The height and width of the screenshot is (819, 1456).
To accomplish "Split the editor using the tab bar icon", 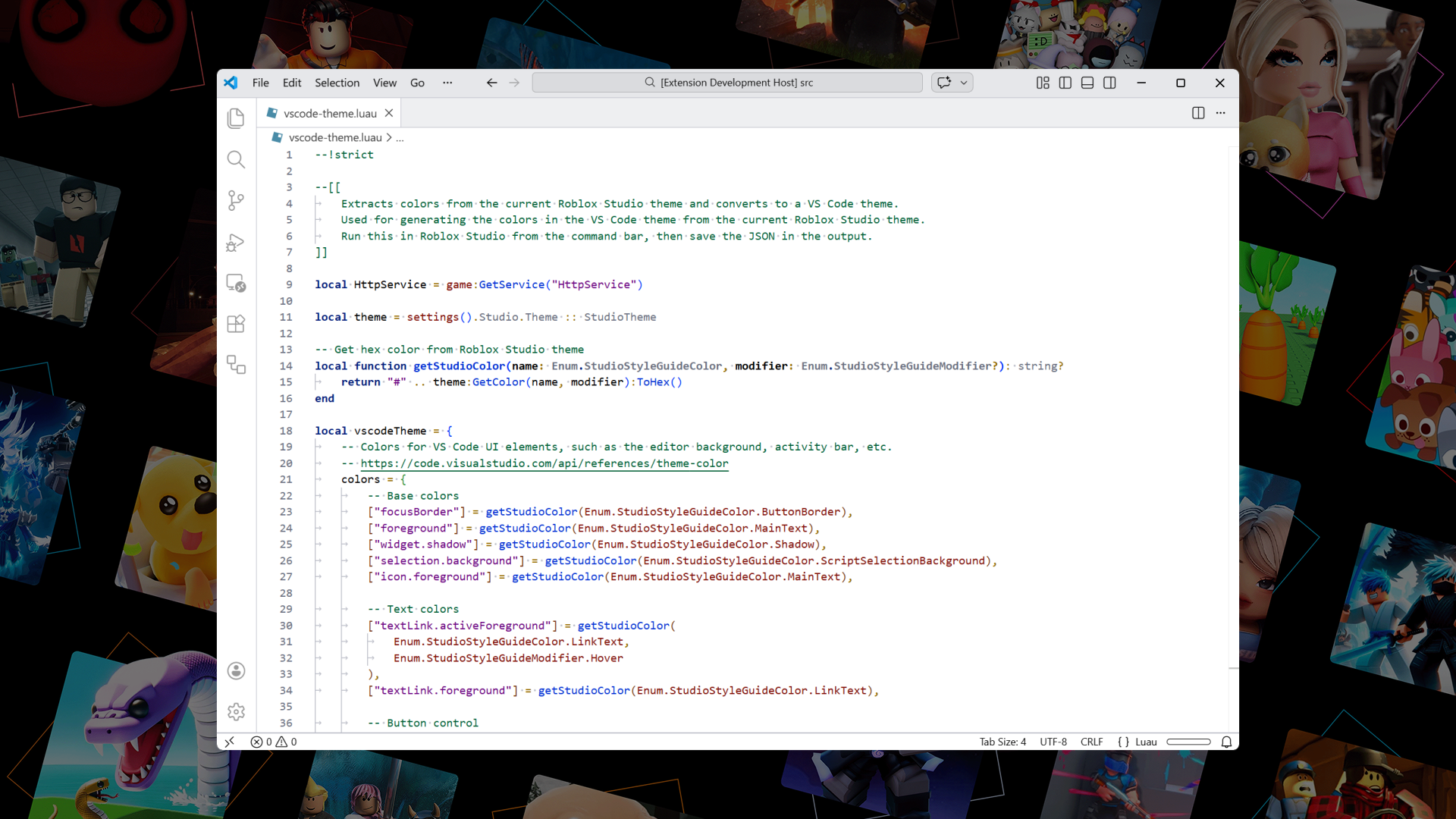I will [x=1198, y=112].
